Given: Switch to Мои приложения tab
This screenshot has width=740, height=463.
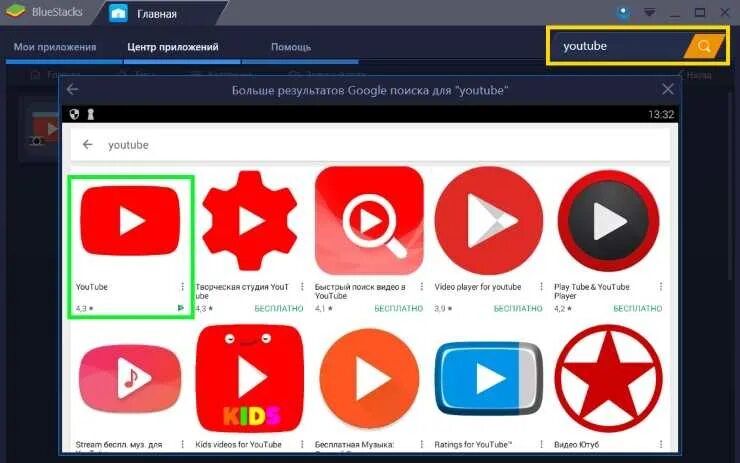Looking at the screenshot, I should 55,47.
